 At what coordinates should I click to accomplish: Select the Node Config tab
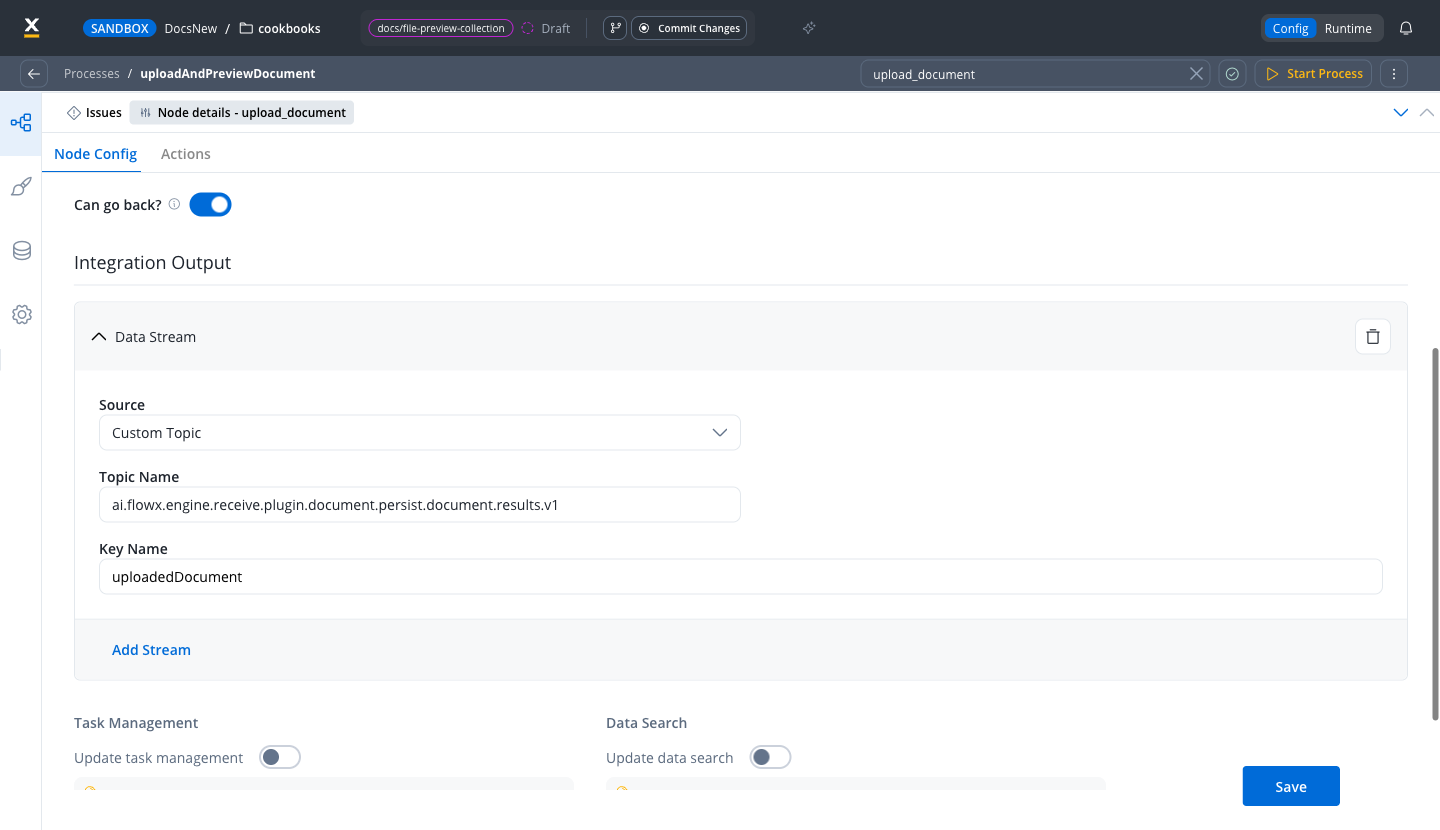[x=96, y=154]
